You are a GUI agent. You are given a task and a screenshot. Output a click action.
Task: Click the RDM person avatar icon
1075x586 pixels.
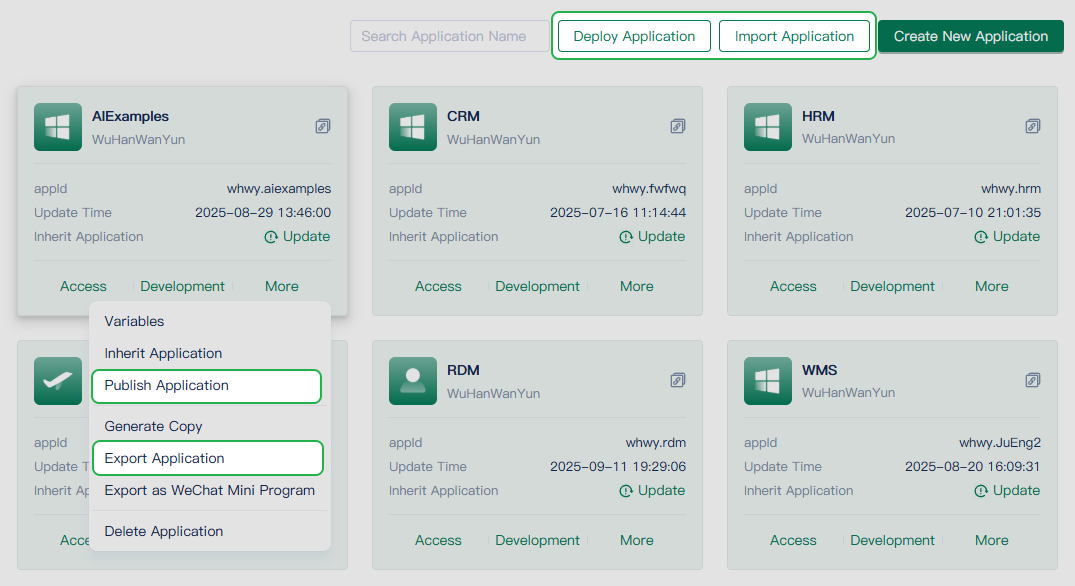tap(413, 381)
